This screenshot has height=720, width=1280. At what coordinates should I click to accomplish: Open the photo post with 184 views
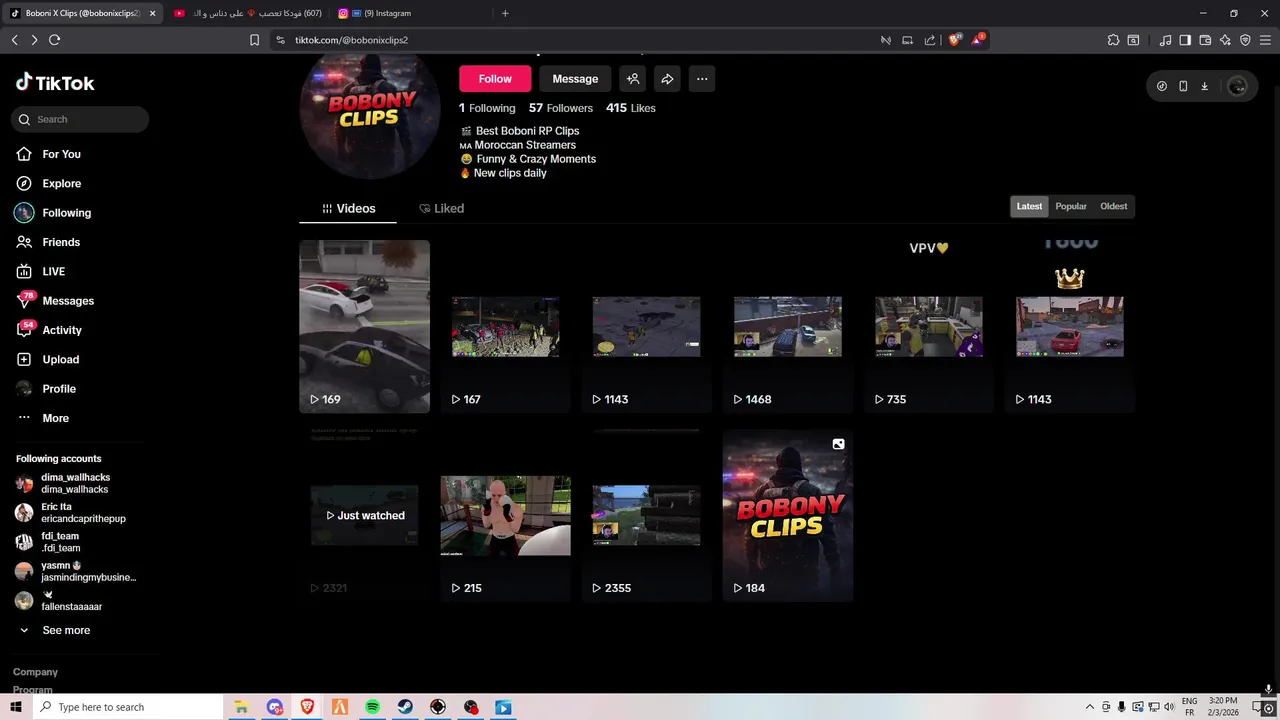[x=787, y=515]
